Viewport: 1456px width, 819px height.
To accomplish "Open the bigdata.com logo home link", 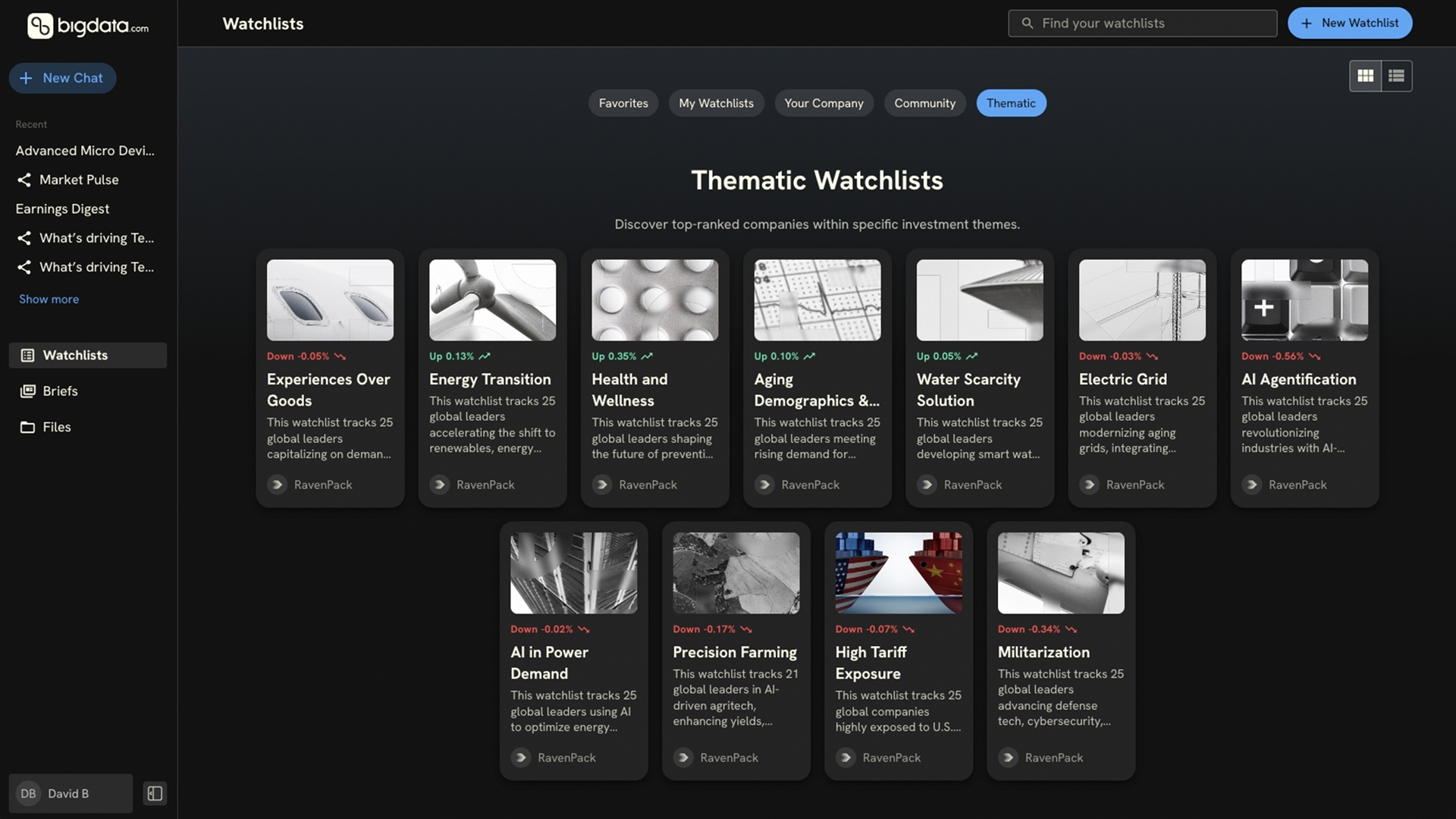I will tap(88, 26).
